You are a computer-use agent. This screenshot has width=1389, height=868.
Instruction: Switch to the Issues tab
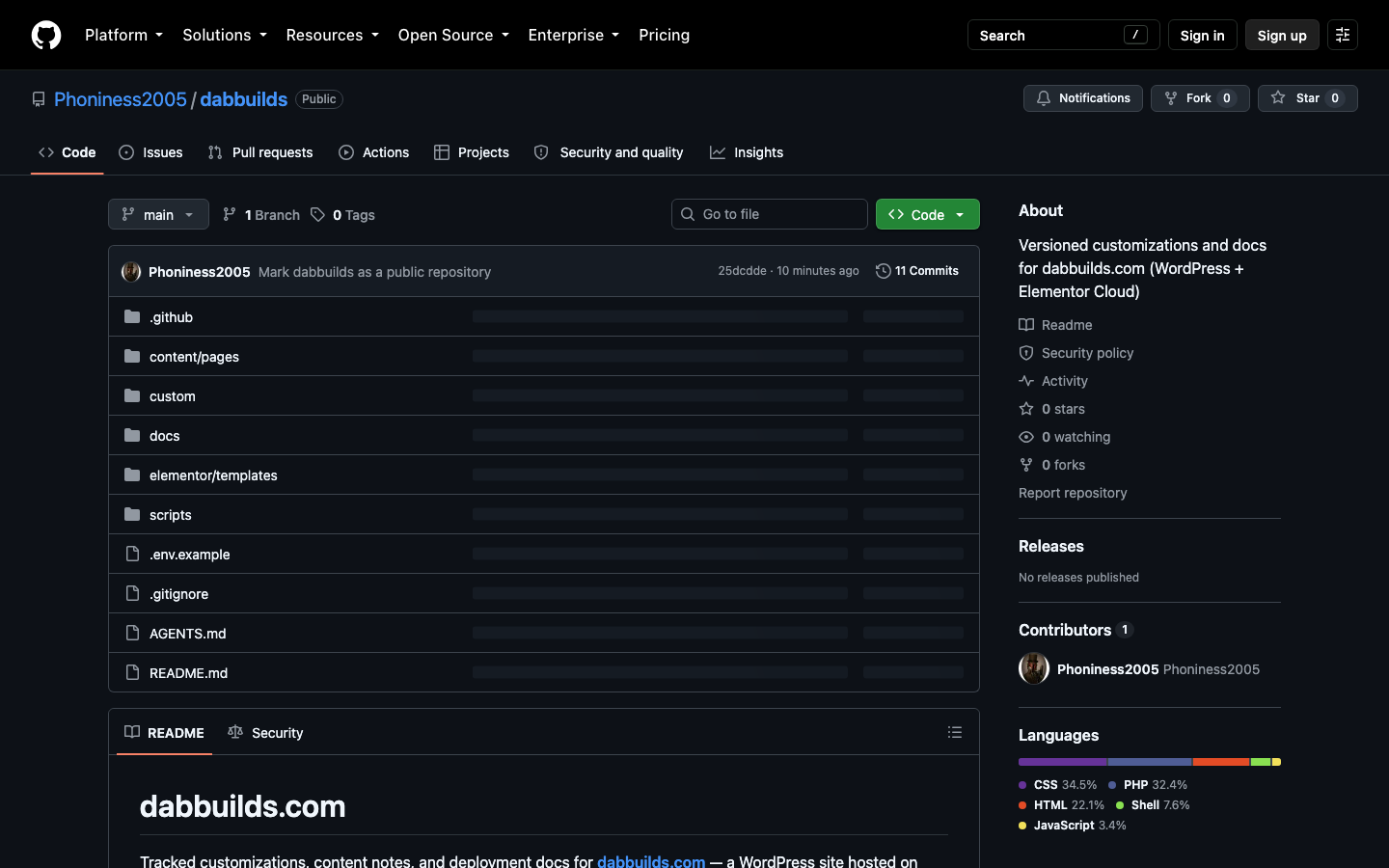pos(150,152)
